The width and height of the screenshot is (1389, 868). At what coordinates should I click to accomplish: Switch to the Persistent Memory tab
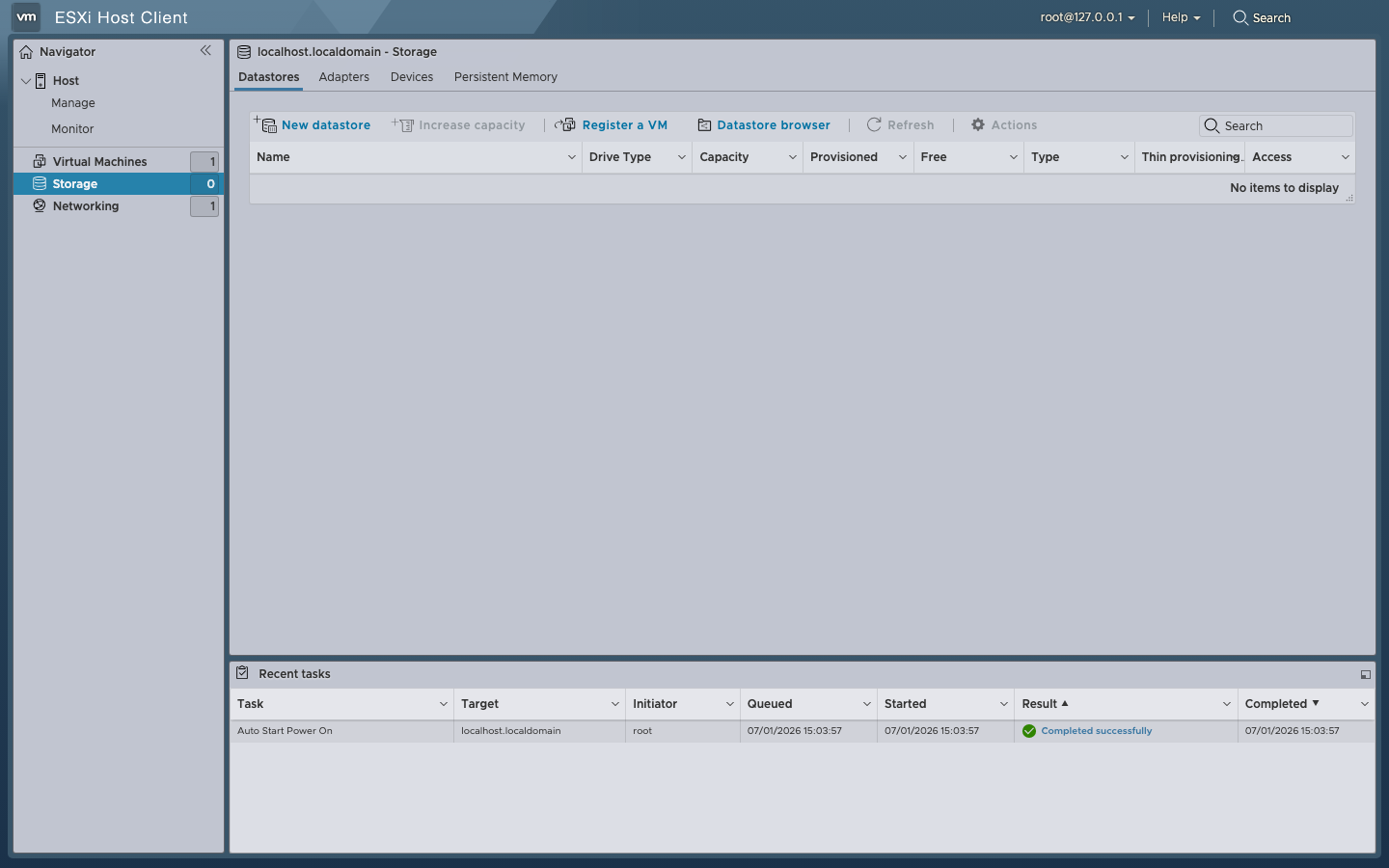[505, 77]
